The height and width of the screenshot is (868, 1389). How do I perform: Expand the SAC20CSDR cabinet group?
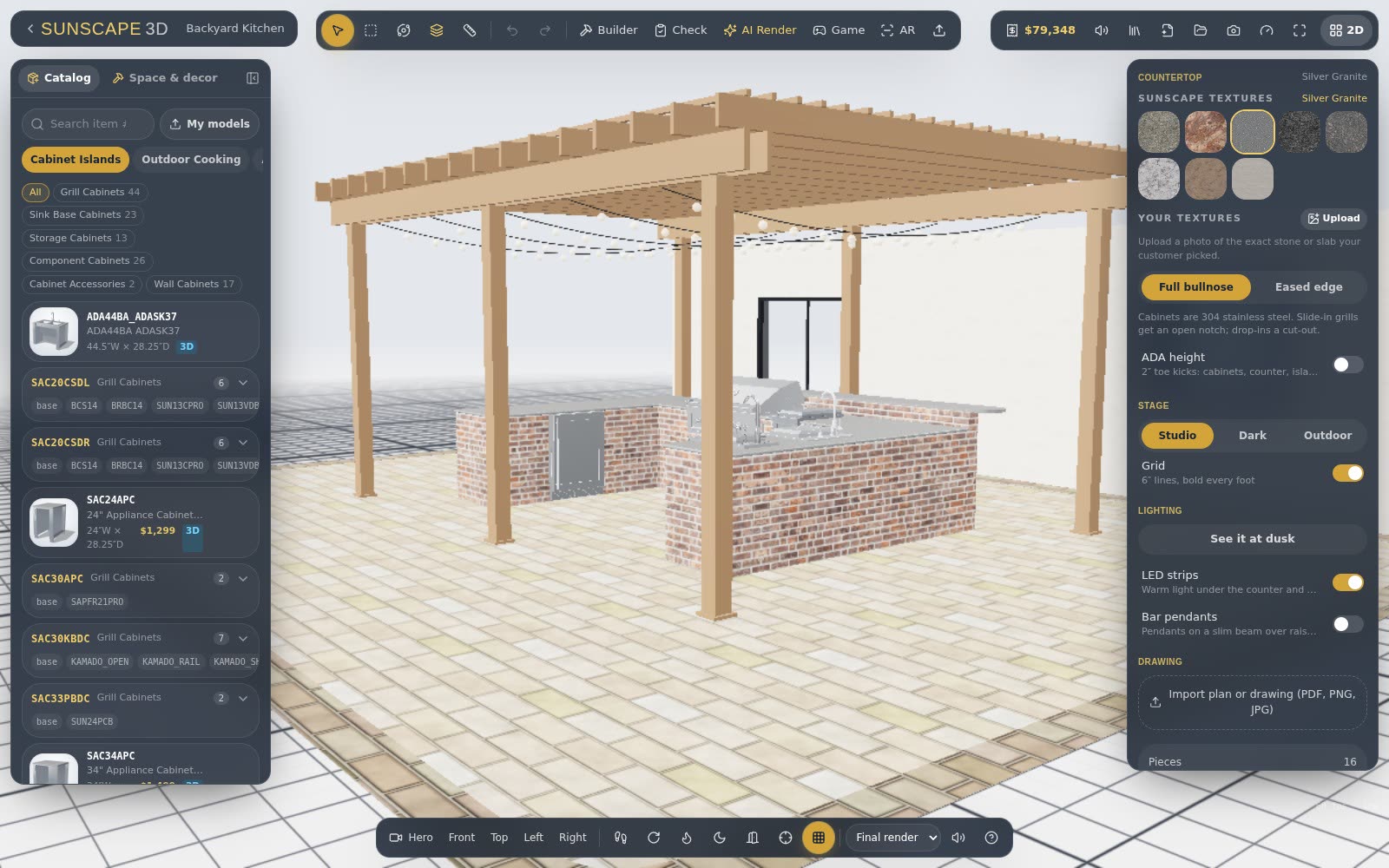pyautogui.click(x=243, y=443)
